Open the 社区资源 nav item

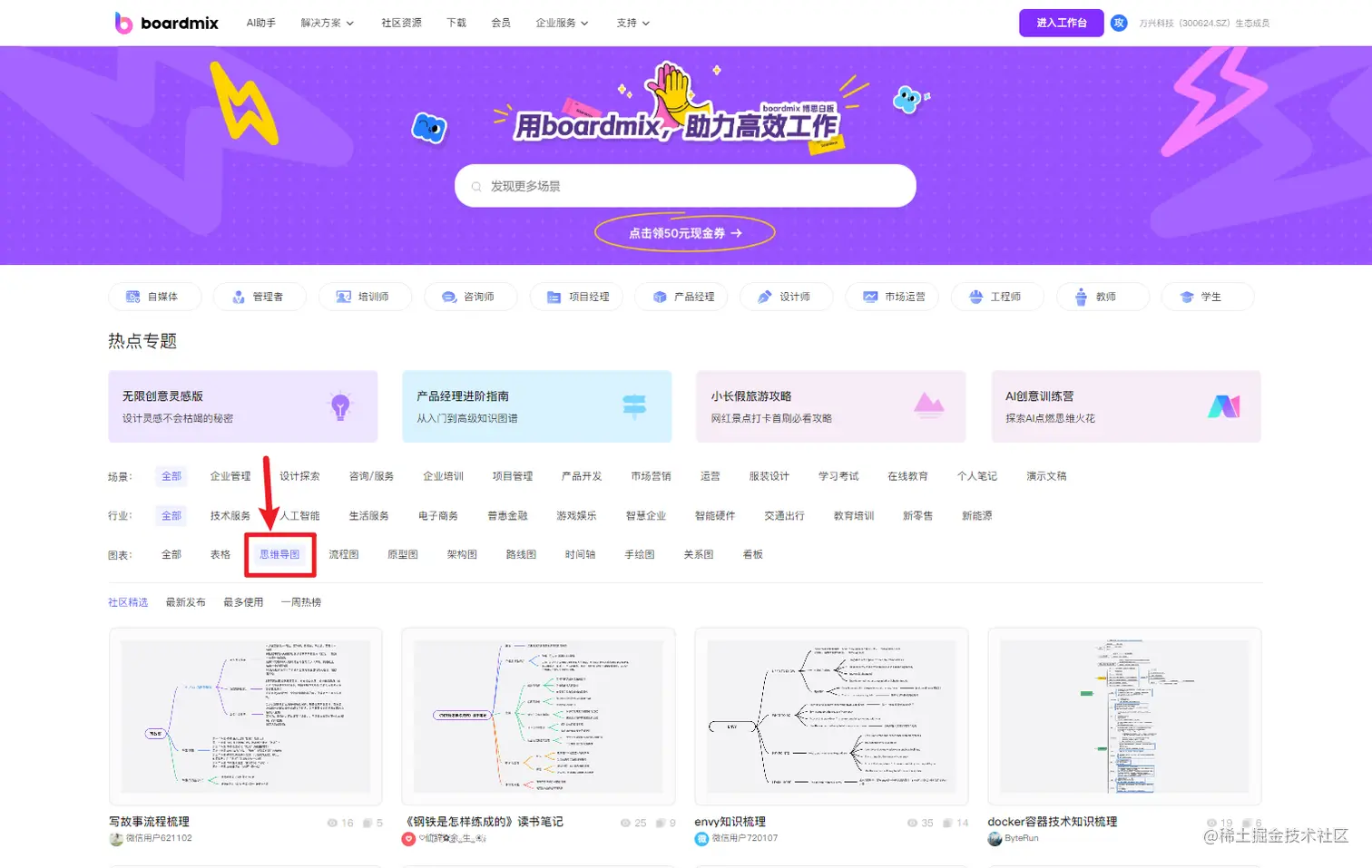click(x=401, y=23)
